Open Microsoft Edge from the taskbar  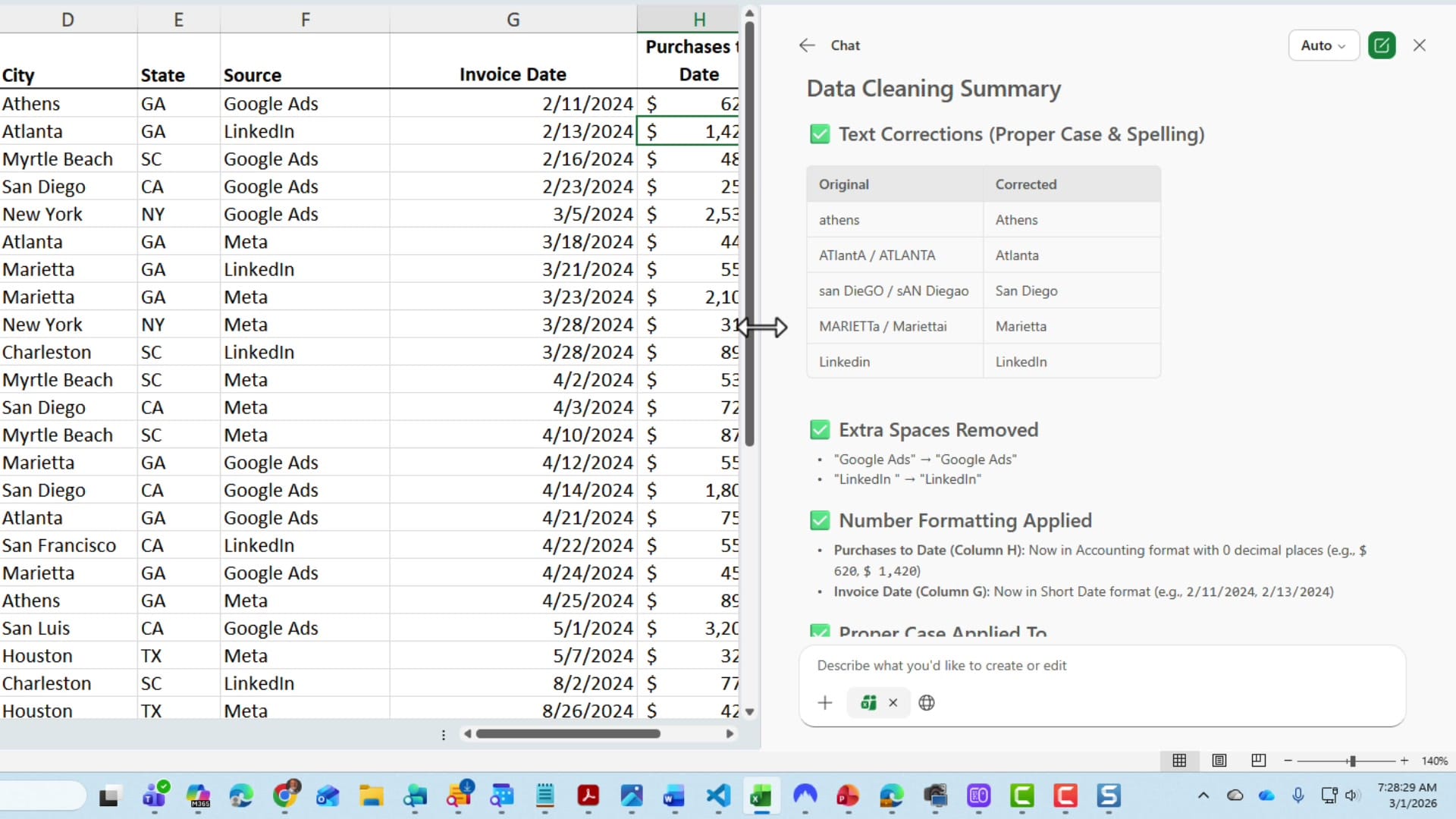pyautogui.click(x=241, y=797)
